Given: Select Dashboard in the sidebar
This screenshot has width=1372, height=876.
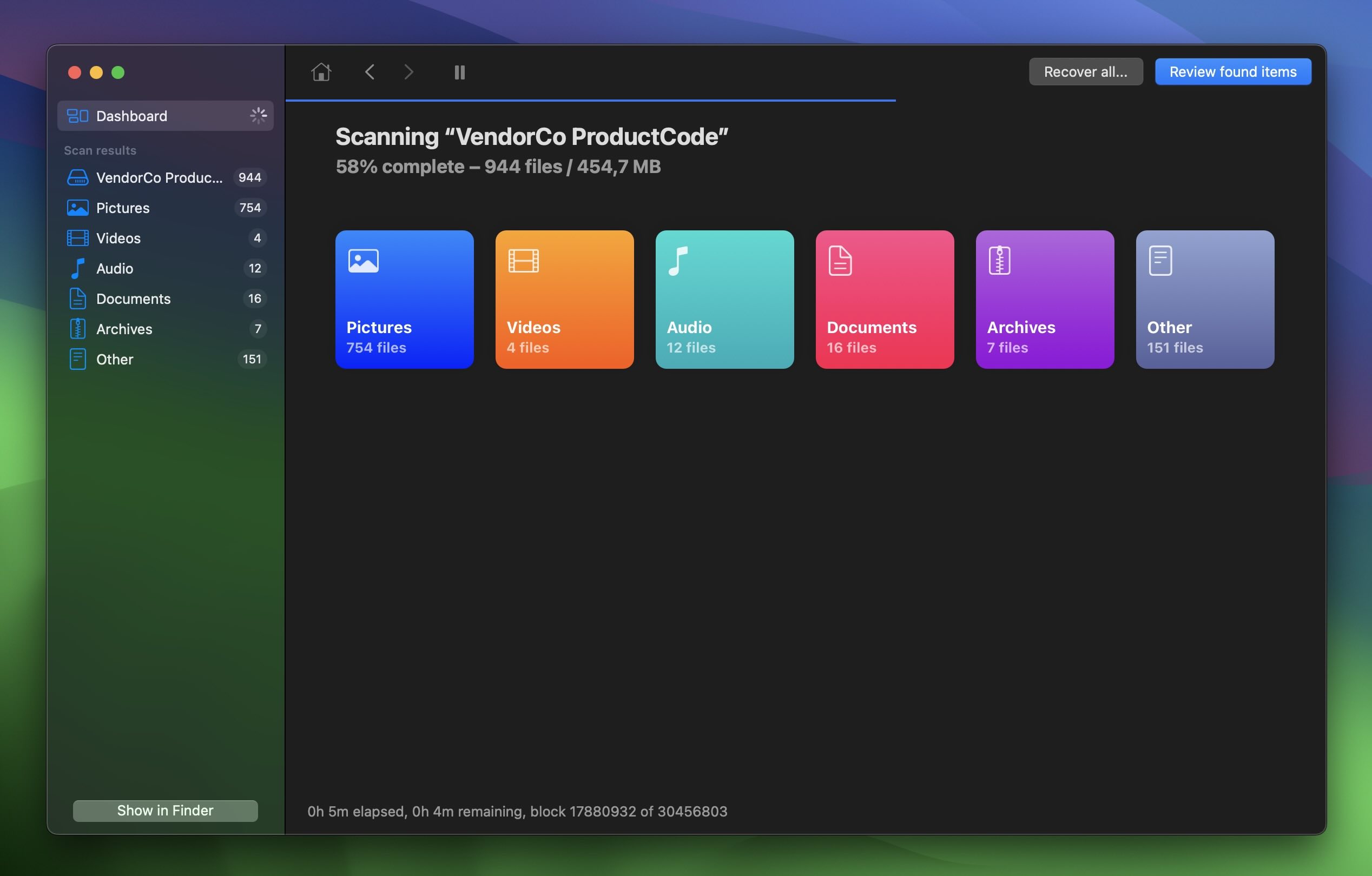Looking at the screenshot, I should click(165, 116).
